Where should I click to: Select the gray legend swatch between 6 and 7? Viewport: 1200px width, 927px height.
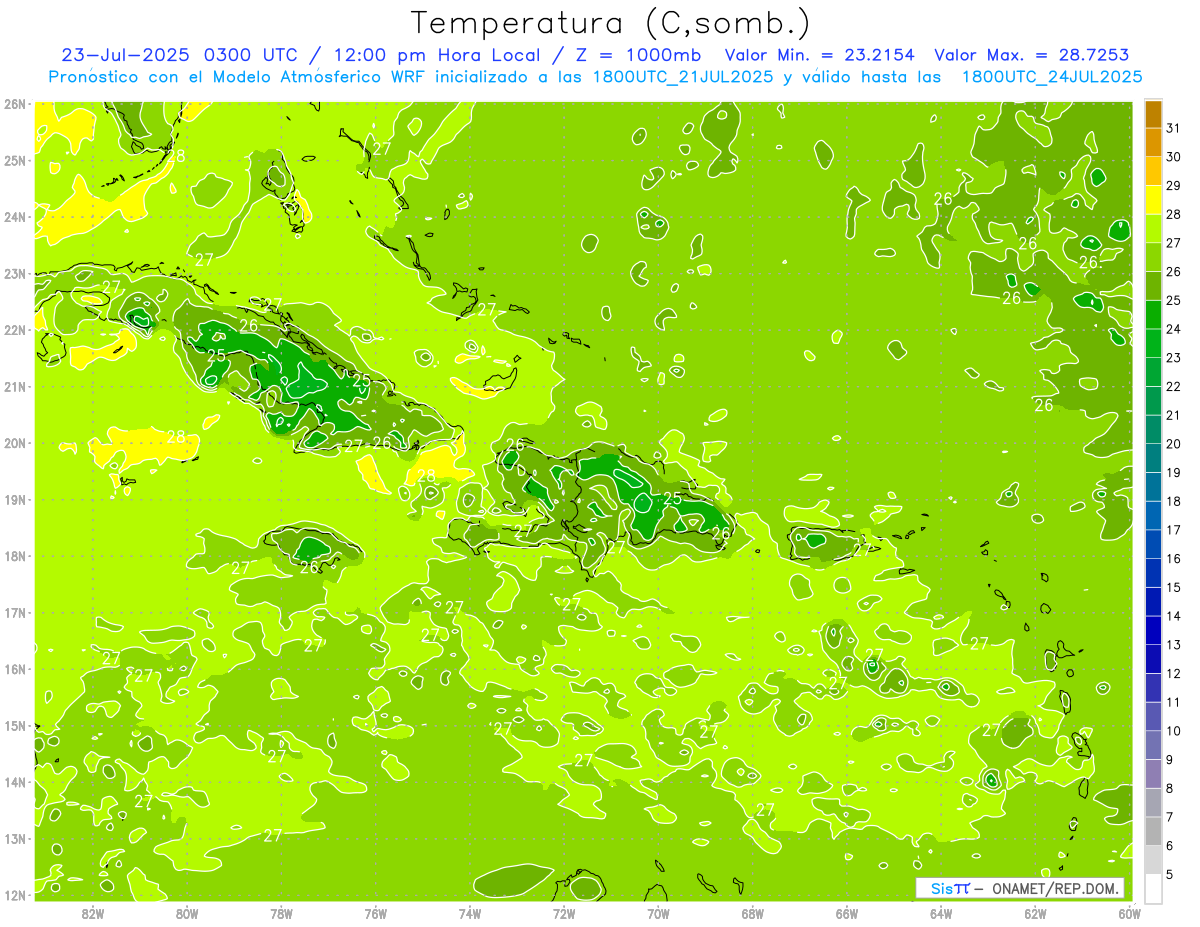(1153, 831)
